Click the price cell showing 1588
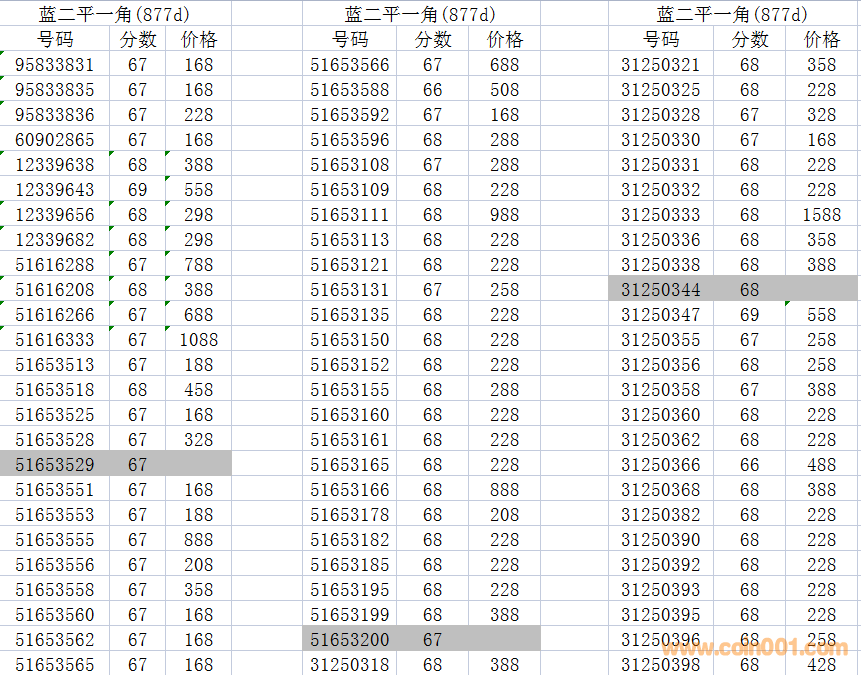861x675 pixels. 821,215
